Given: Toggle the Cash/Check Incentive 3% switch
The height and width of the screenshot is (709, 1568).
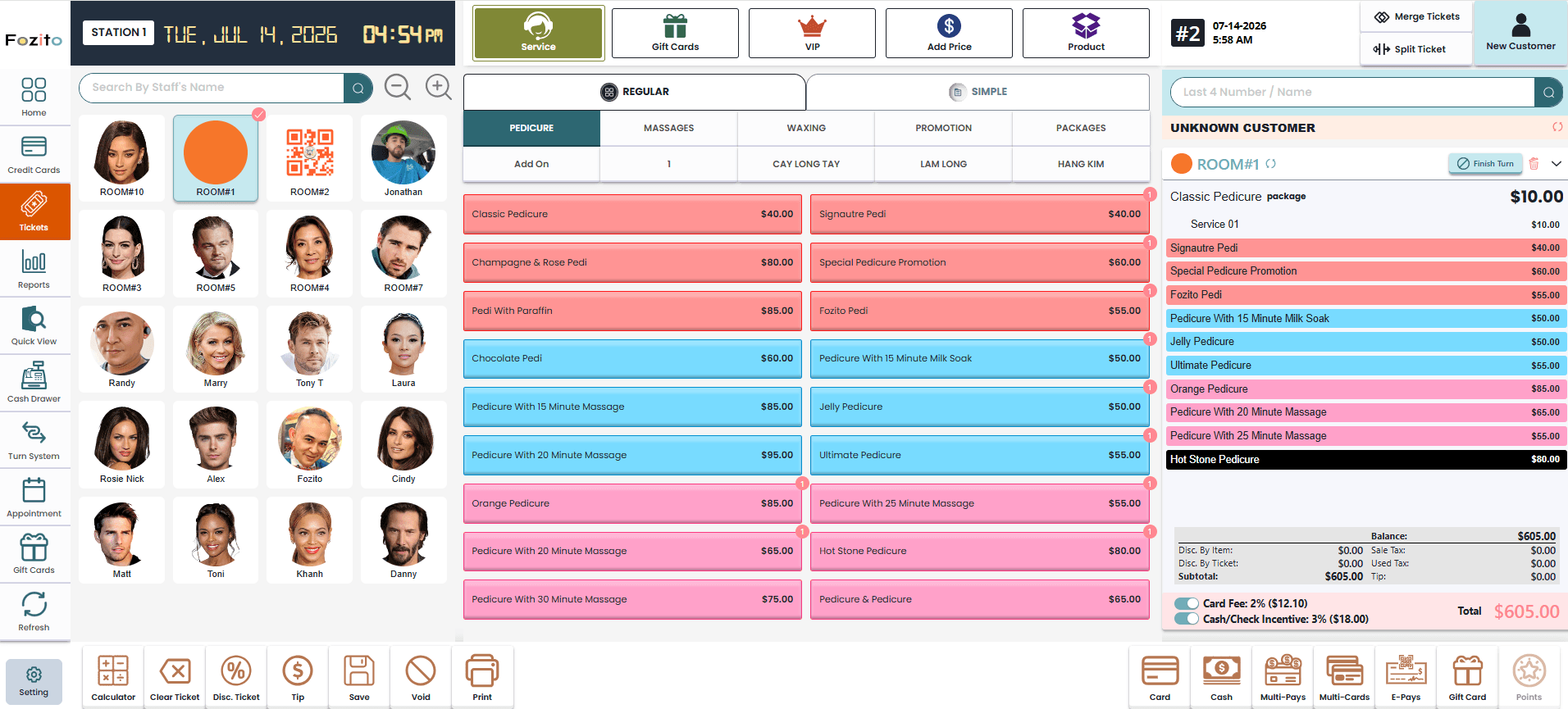Looking at the screenshot, I should click(1187, 619).
